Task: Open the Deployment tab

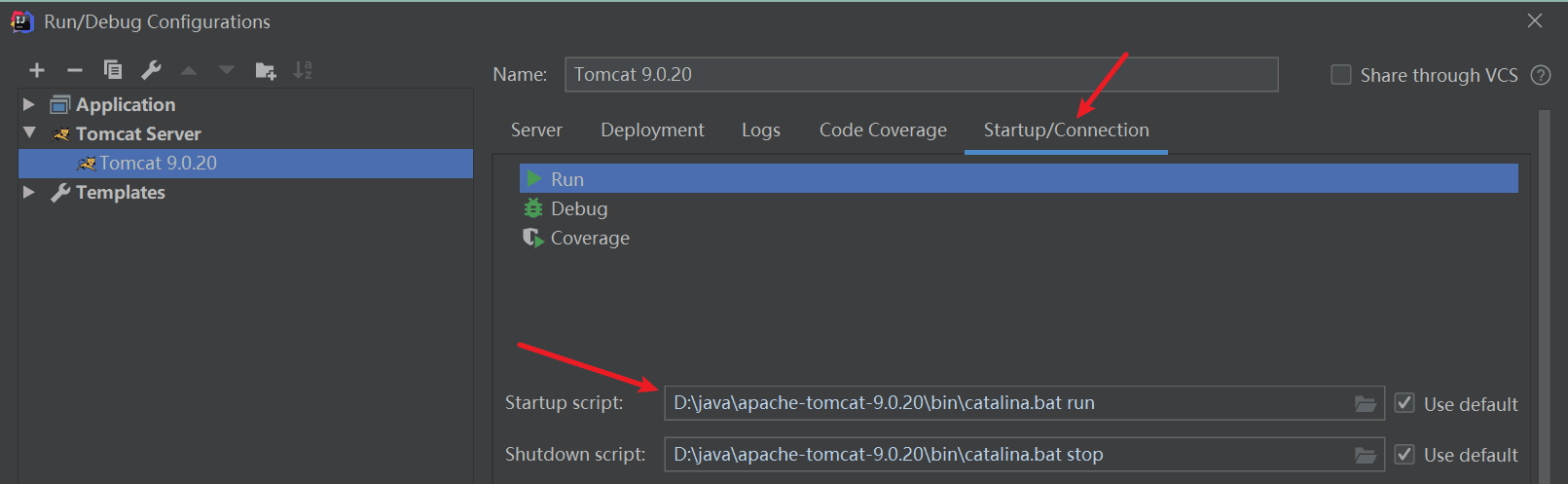Action: coord(652,130)
